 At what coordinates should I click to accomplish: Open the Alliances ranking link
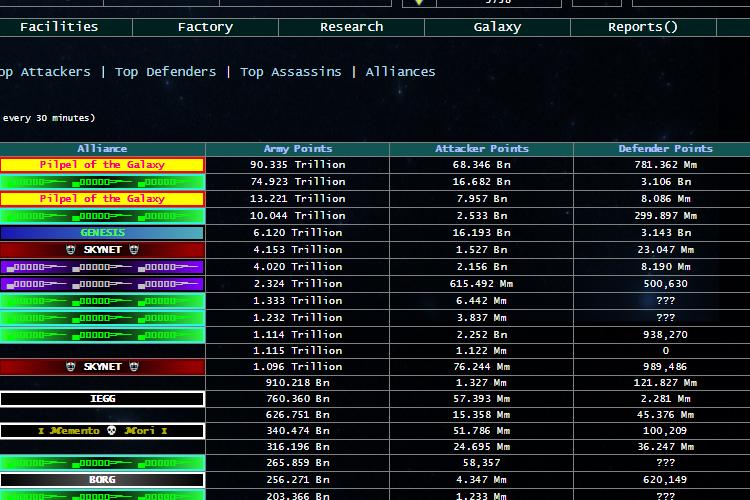click(x=400, y=72)
